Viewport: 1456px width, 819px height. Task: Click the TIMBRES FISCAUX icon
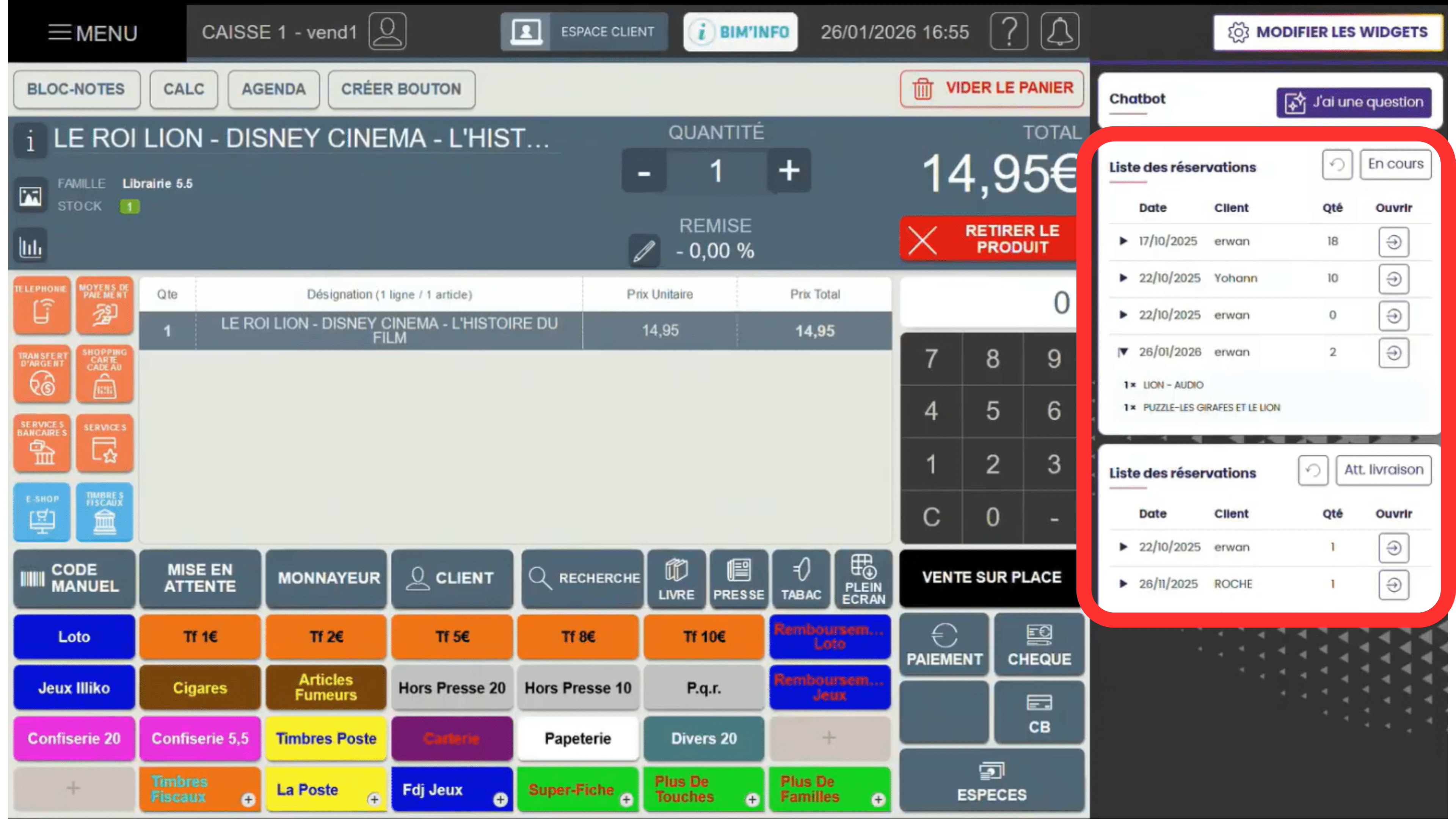click(x=104, y=512)
